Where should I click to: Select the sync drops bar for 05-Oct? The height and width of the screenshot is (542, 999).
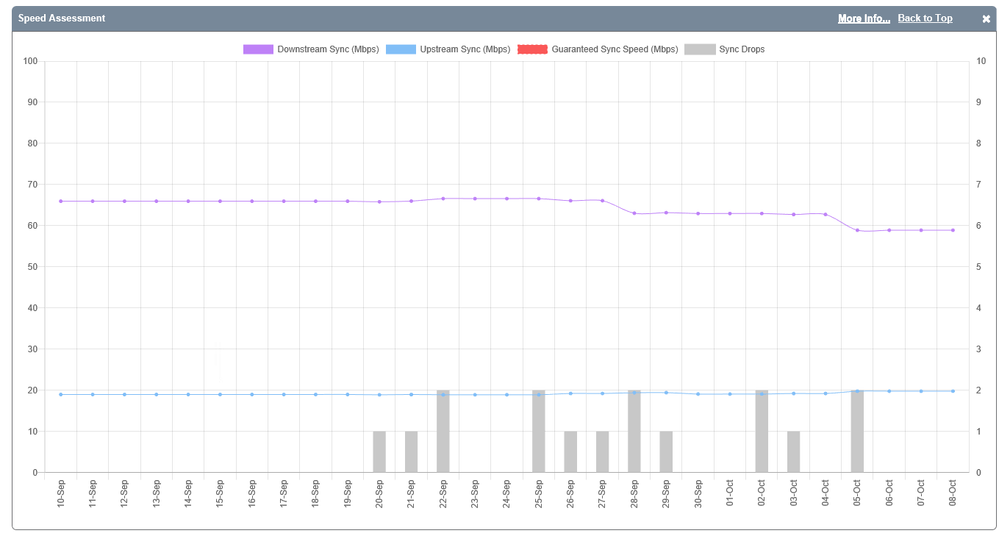tap(857, 432)
